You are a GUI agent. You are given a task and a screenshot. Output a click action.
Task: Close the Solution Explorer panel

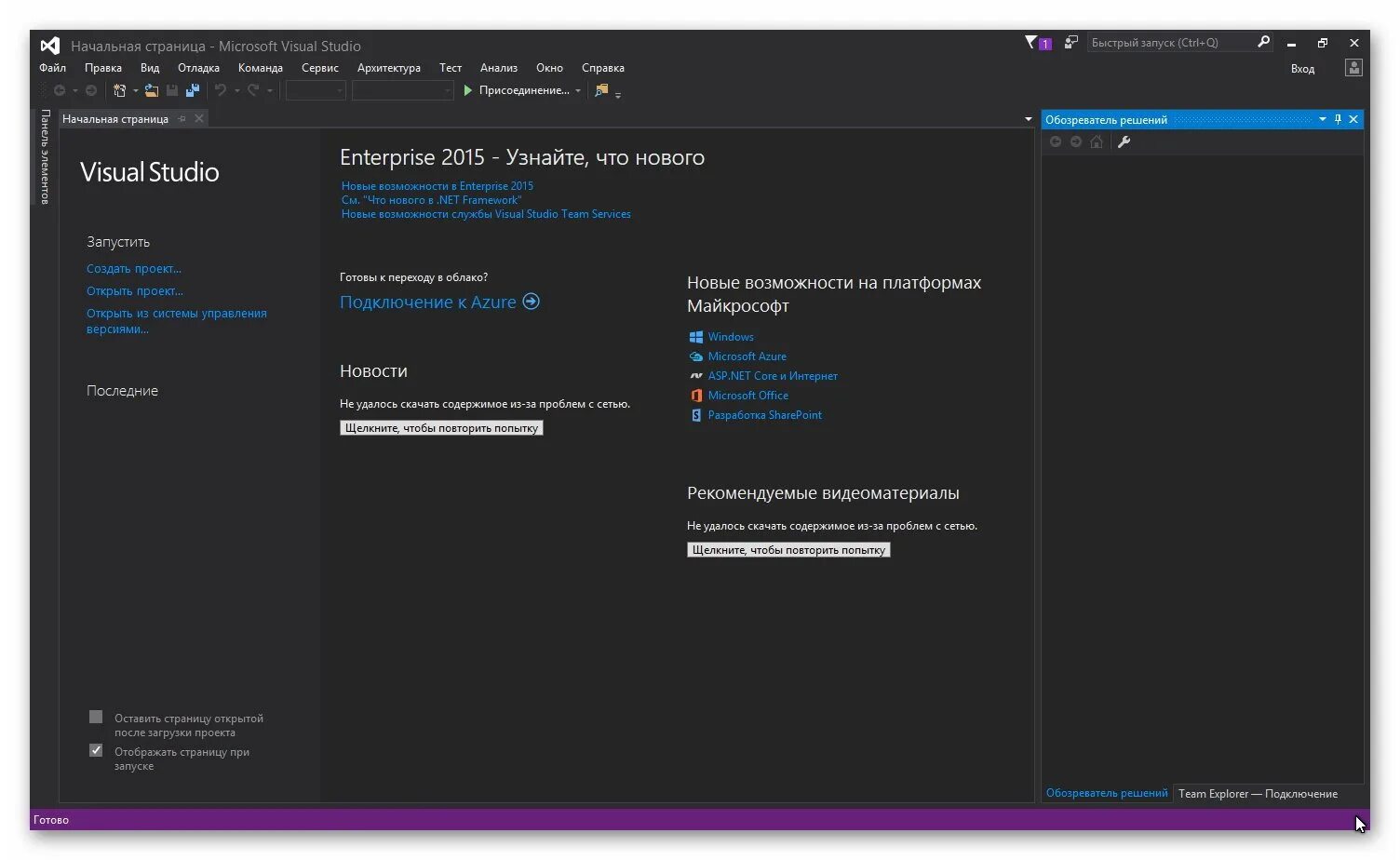[x=1353, y=119]
